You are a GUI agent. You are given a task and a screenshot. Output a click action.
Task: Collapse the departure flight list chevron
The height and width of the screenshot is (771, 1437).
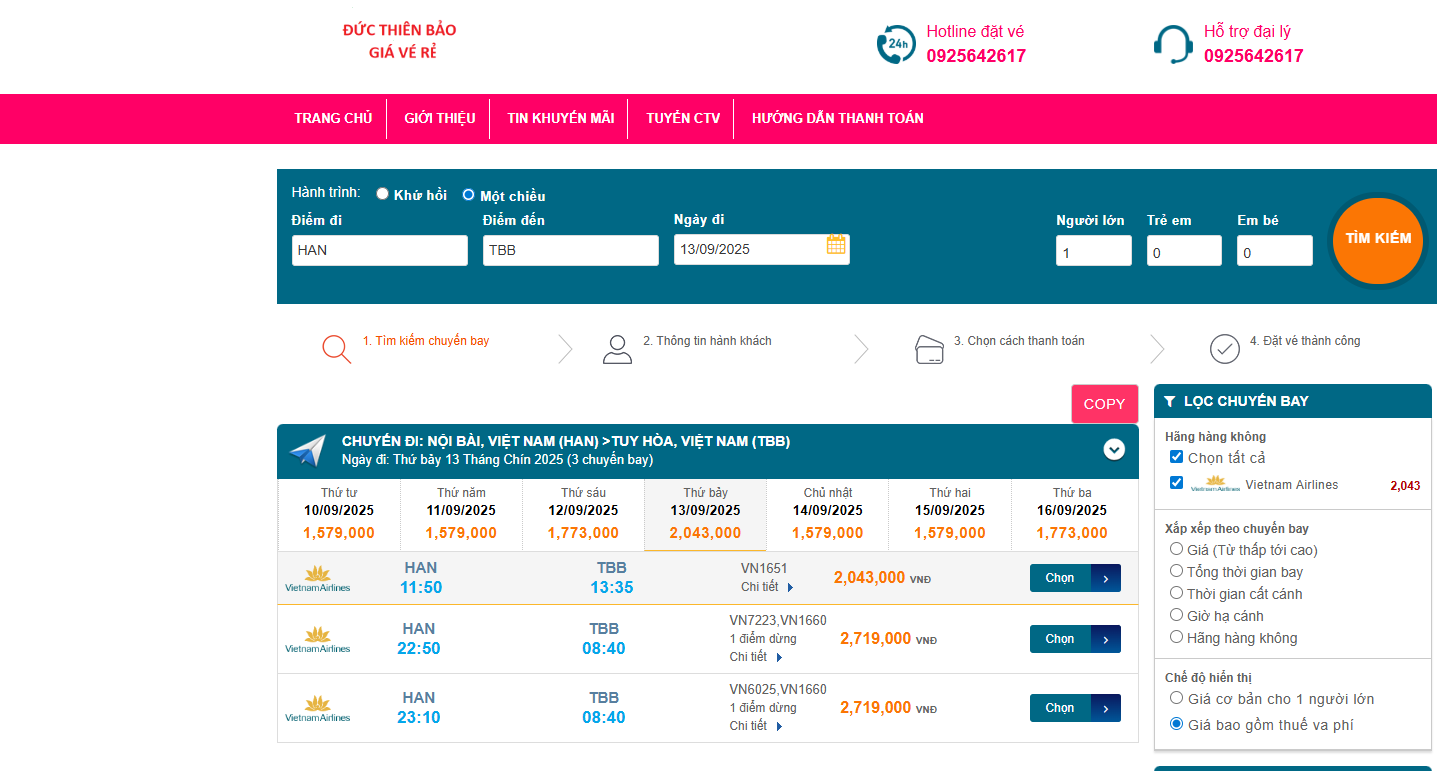pyautogui.click(x=1114, y=450)
